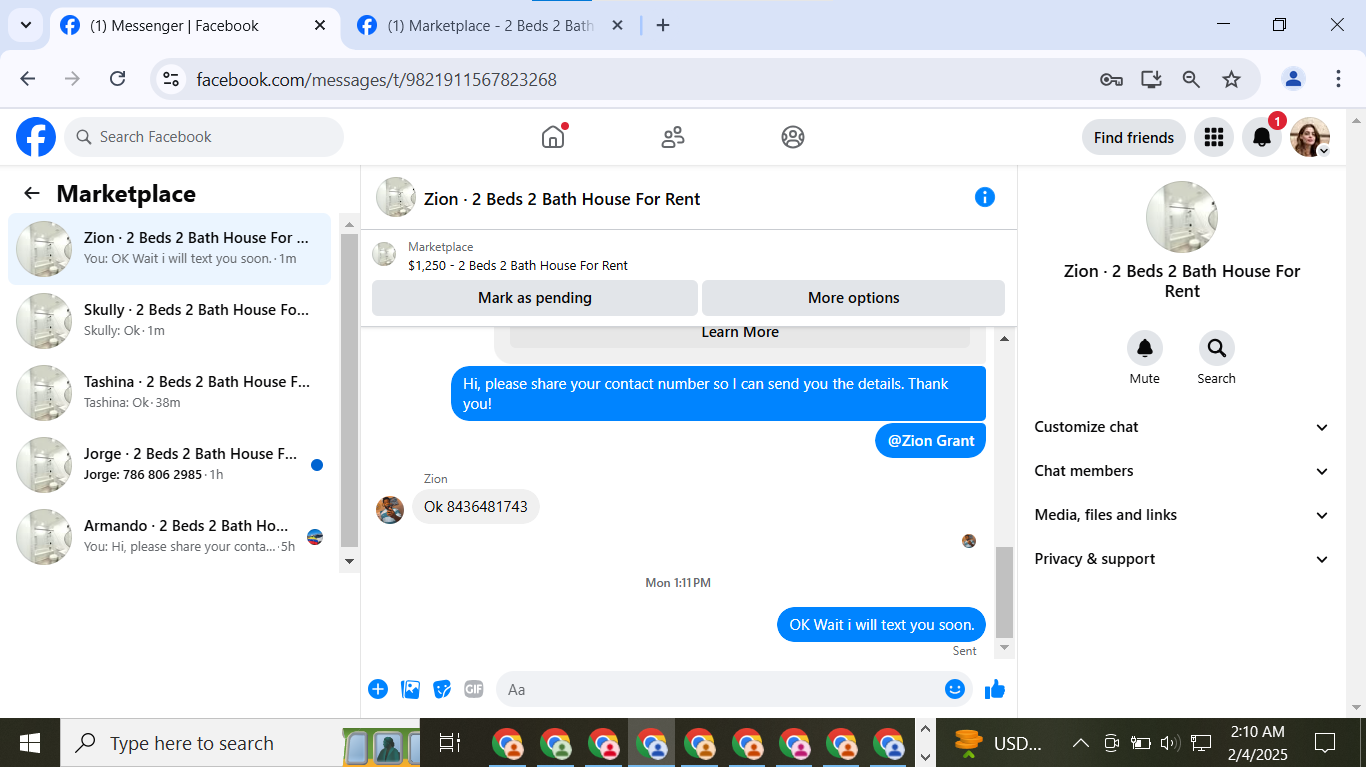Click the Mark as pending button
The width and height of the screenshot is (1366, 767).
pos(535,298)
